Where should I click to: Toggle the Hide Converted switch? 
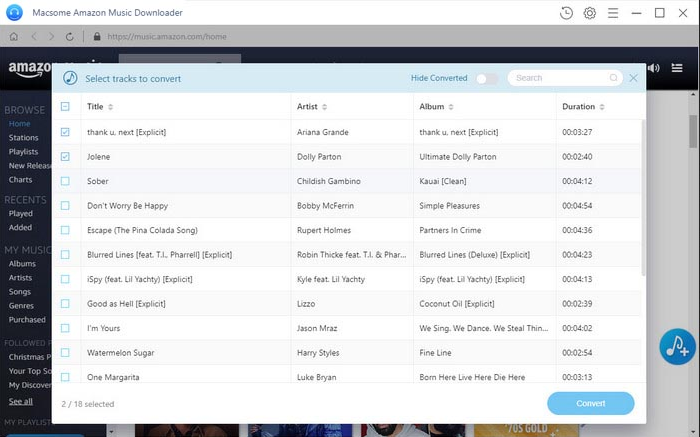click(x=487, y=79)
